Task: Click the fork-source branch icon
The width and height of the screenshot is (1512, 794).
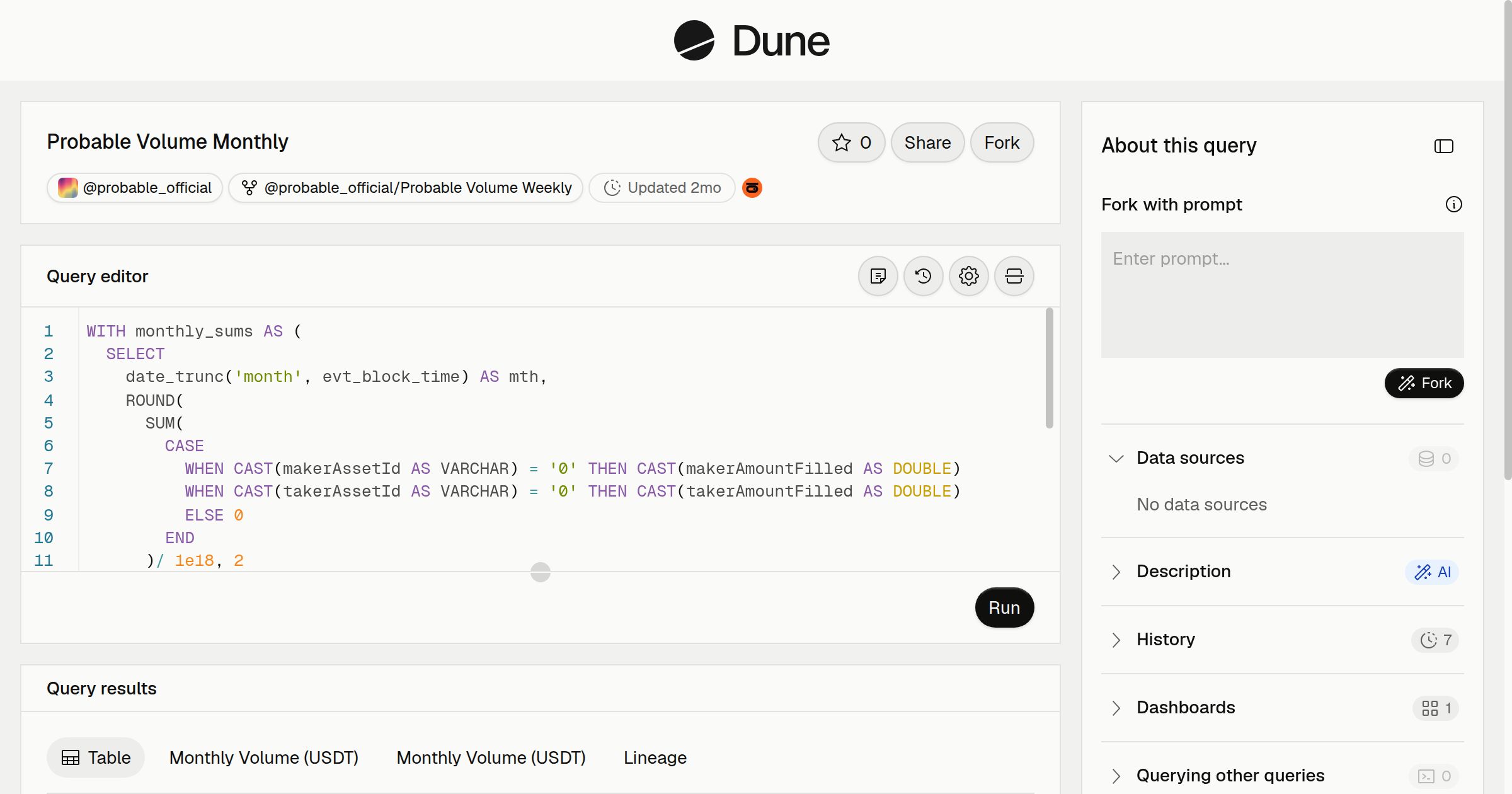Action: pyautogui.click(x=249, y=188)
